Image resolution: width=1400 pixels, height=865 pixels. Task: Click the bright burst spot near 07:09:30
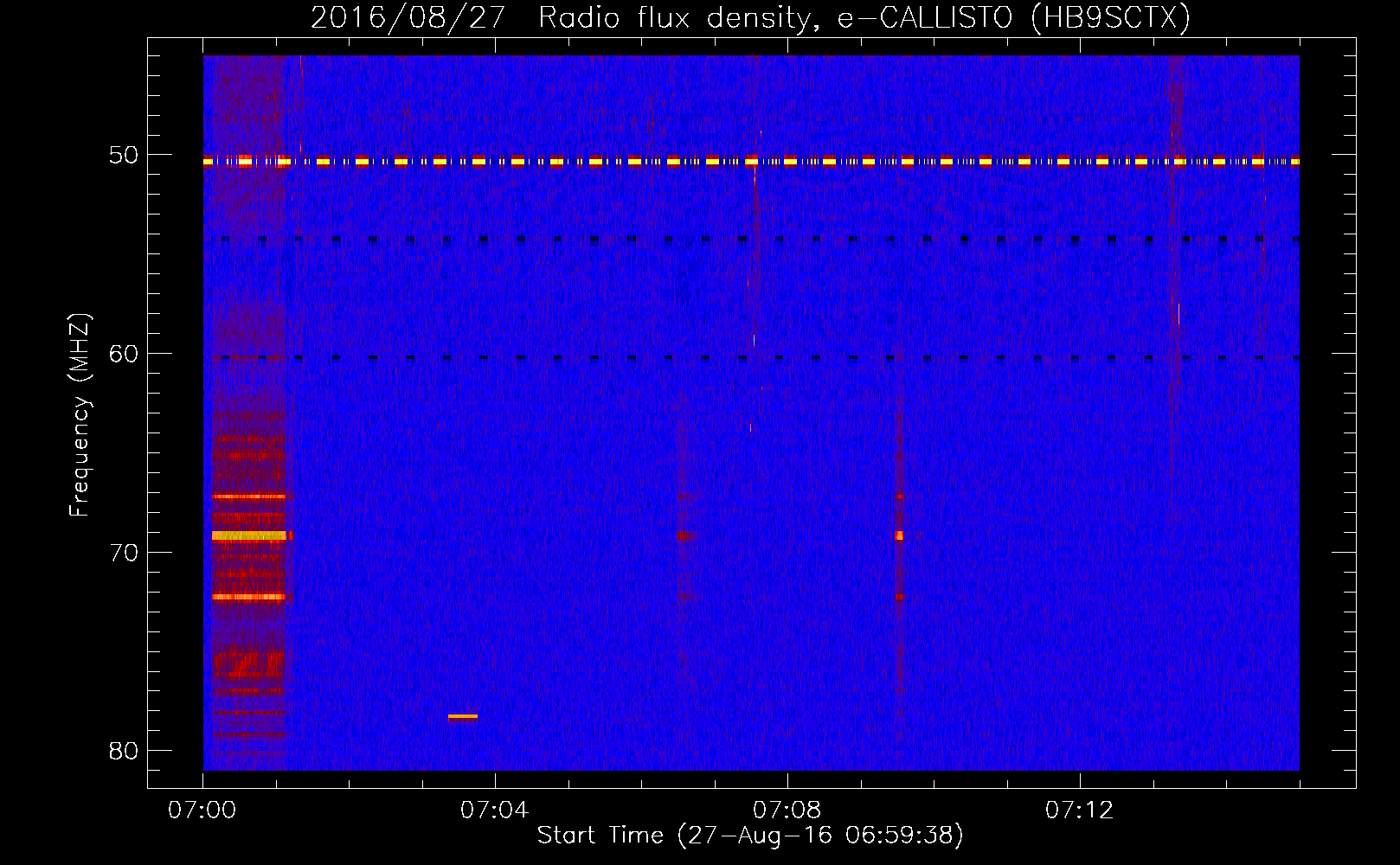899,535
